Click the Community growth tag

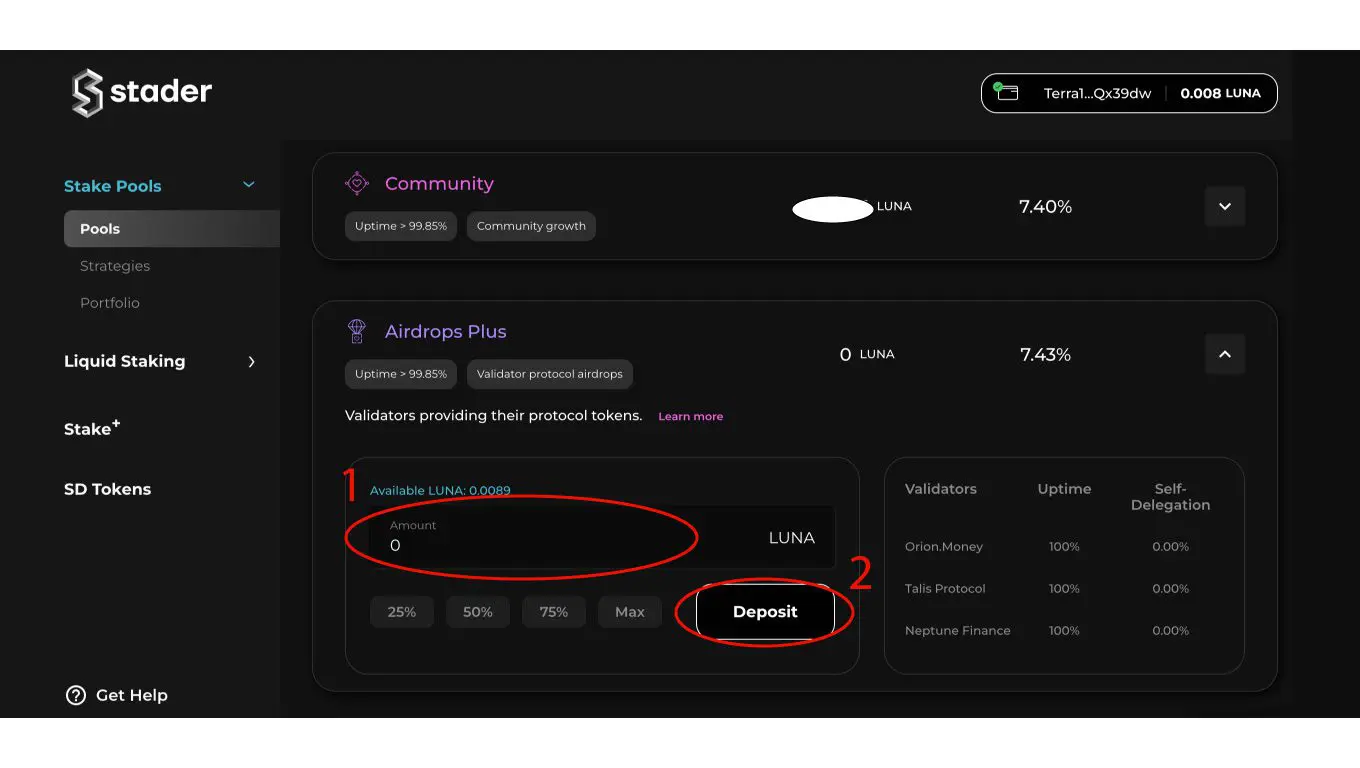click(x=531, y=226)
